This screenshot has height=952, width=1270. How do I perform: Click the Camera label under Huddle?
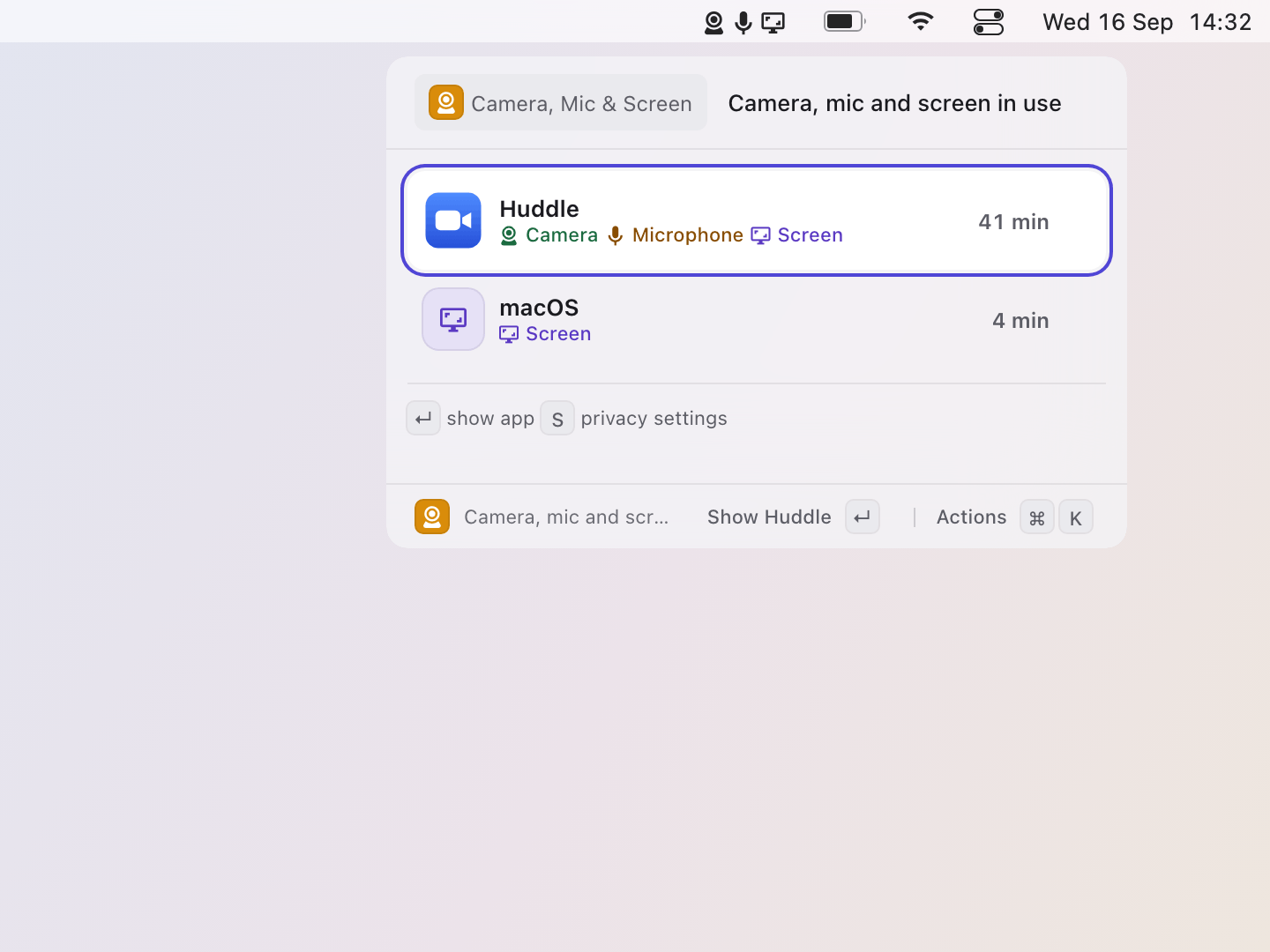point(562,235)
